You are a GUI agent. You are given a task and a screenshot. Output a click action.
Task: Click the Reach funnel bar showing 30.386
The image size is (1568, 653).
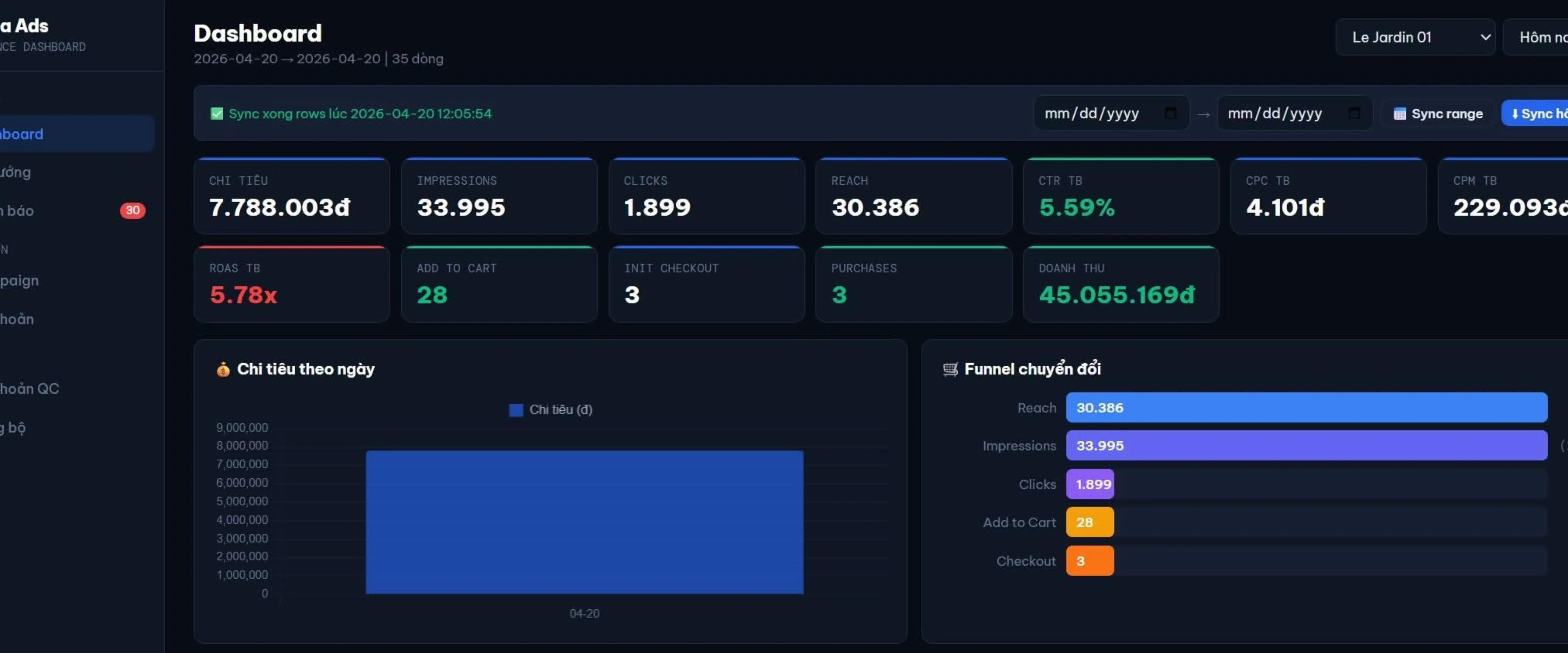[1306, 408]
